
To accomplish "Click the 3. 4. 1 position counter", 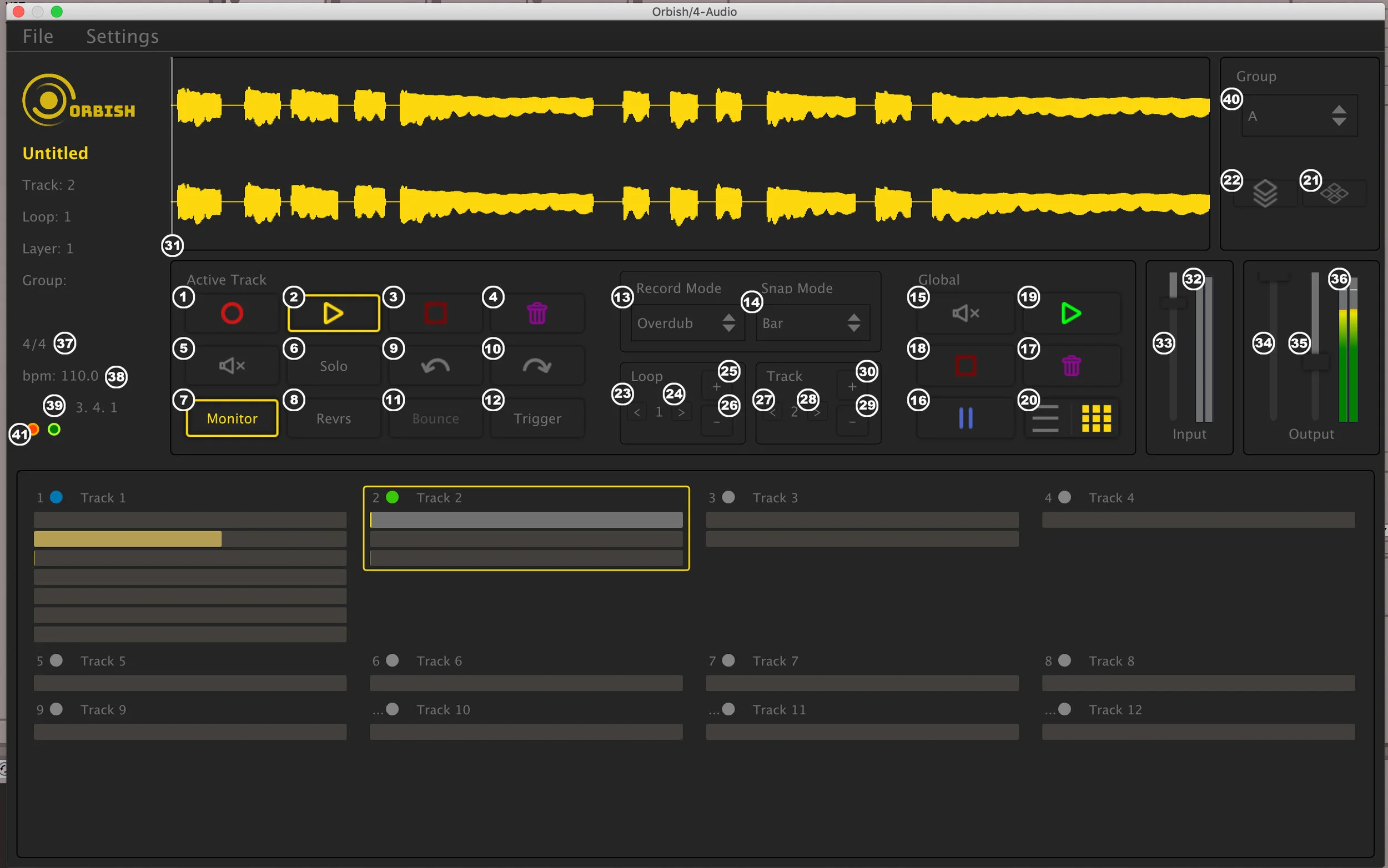I will (97, 407).
